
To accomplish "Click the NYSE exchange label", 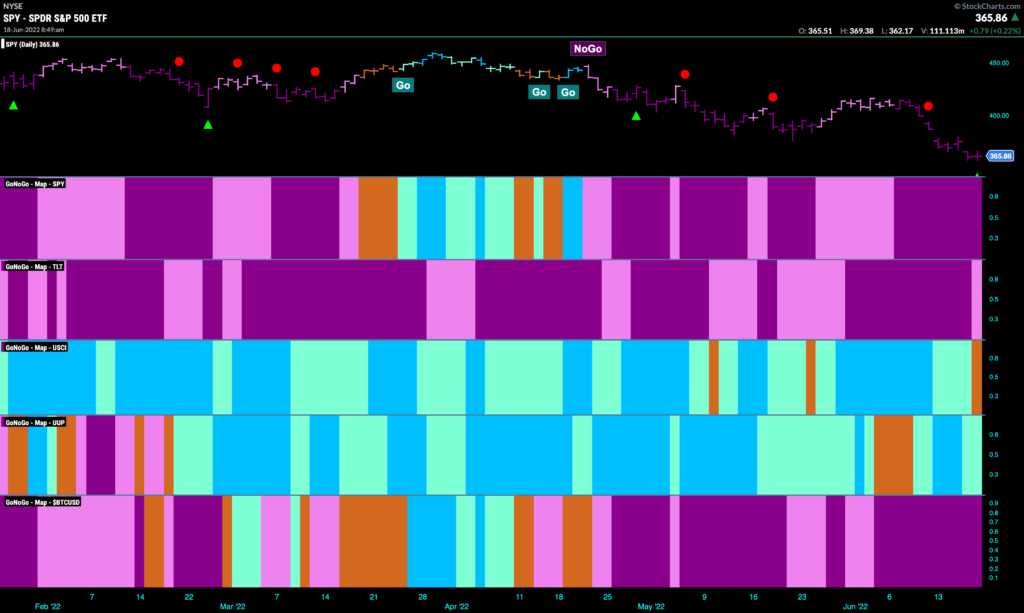I will 12,6.
